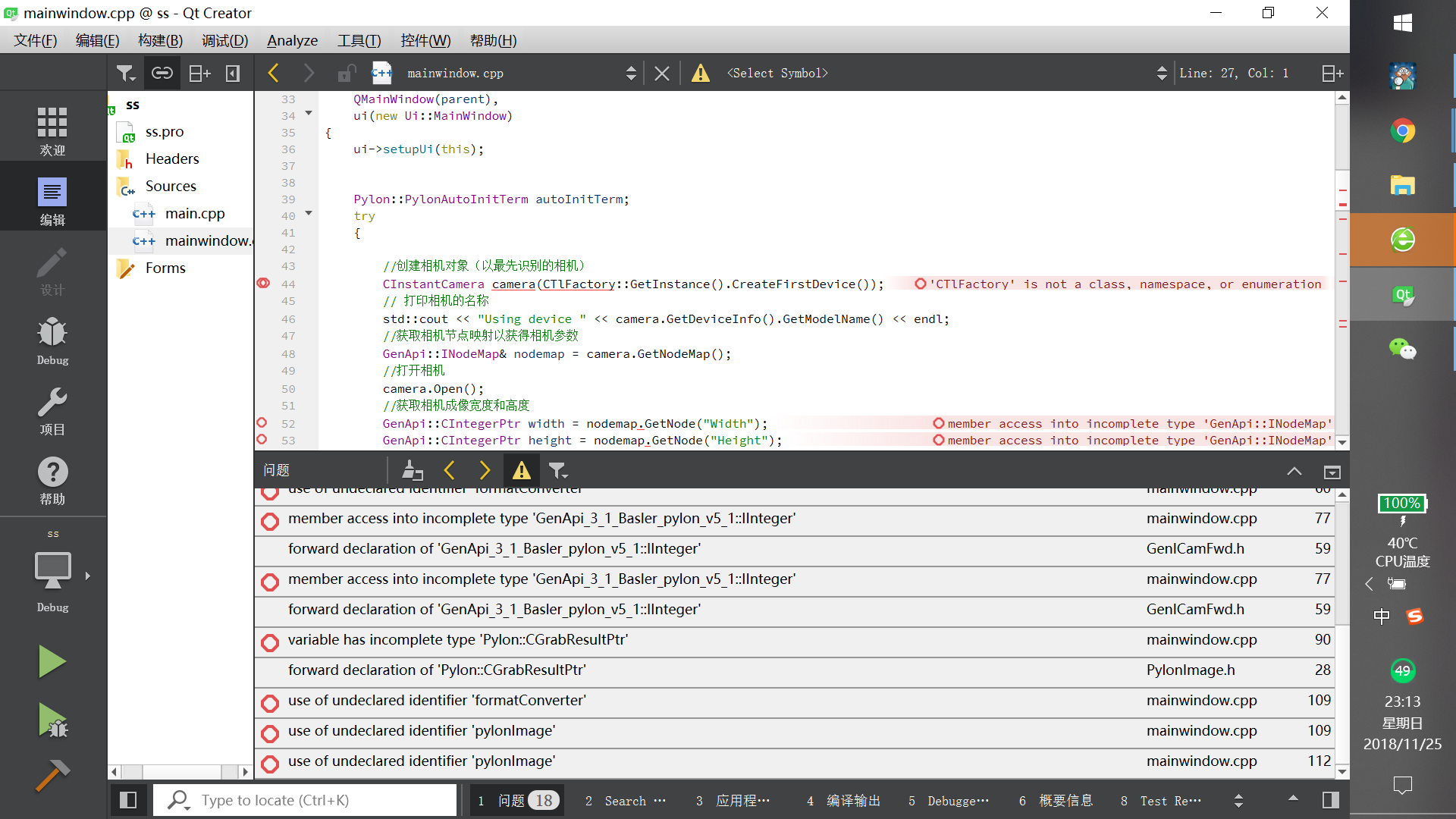Select the Sources folder
The height and width of the screenshot is (819, 1456).
coord(171,186)
